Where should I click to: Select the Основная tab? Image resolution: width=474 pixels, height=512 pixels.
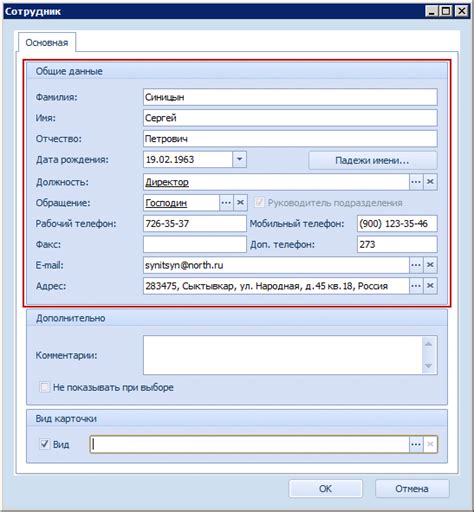(47, 43)
